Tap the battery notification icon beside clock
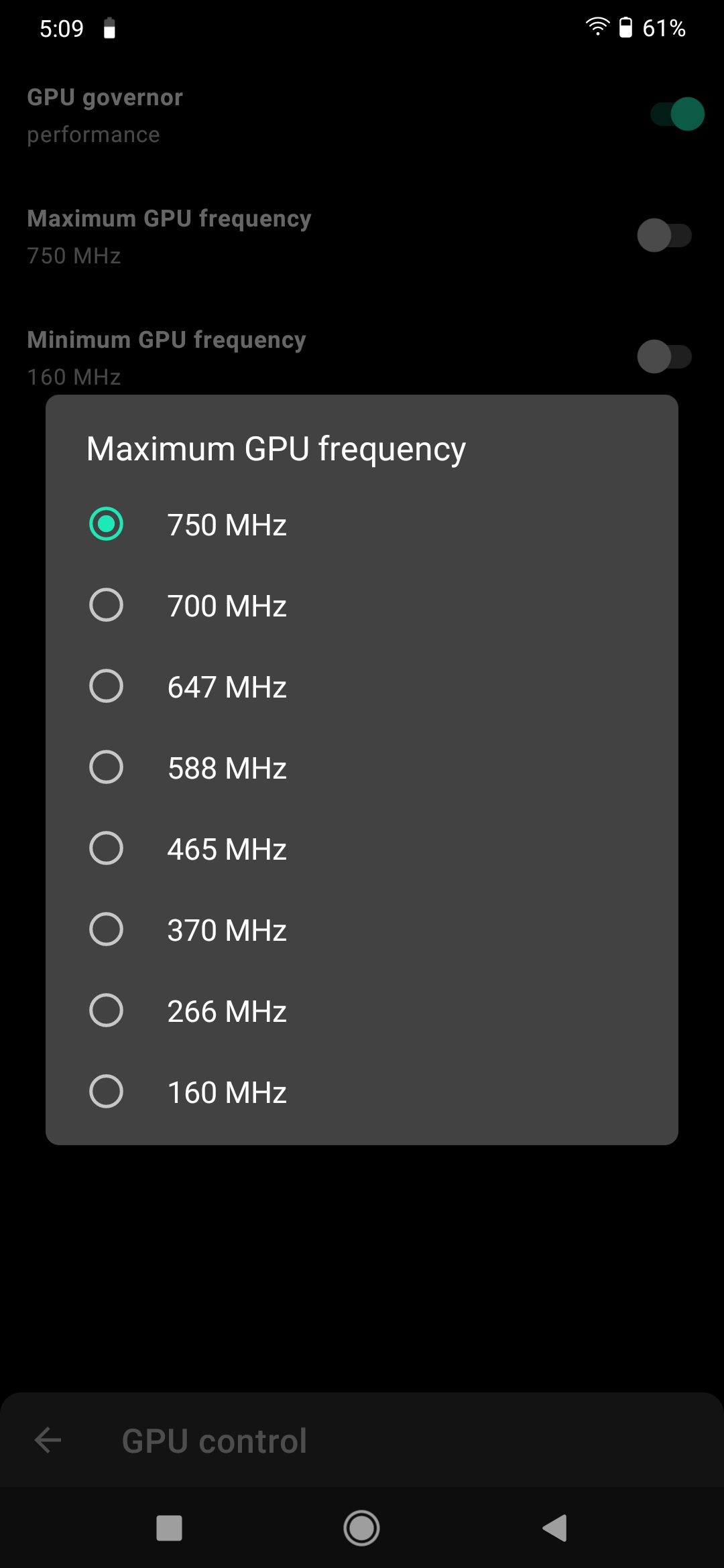 pyautogui.click(x=109, y=29)
